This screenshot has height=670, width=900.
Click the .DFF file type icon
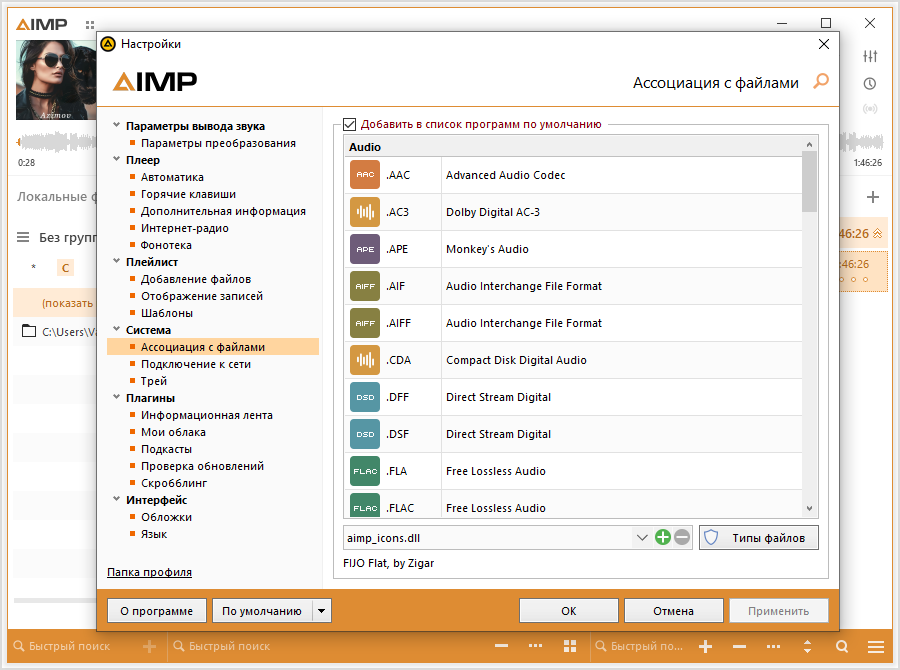pyautogui.click(x=364, y=397)
